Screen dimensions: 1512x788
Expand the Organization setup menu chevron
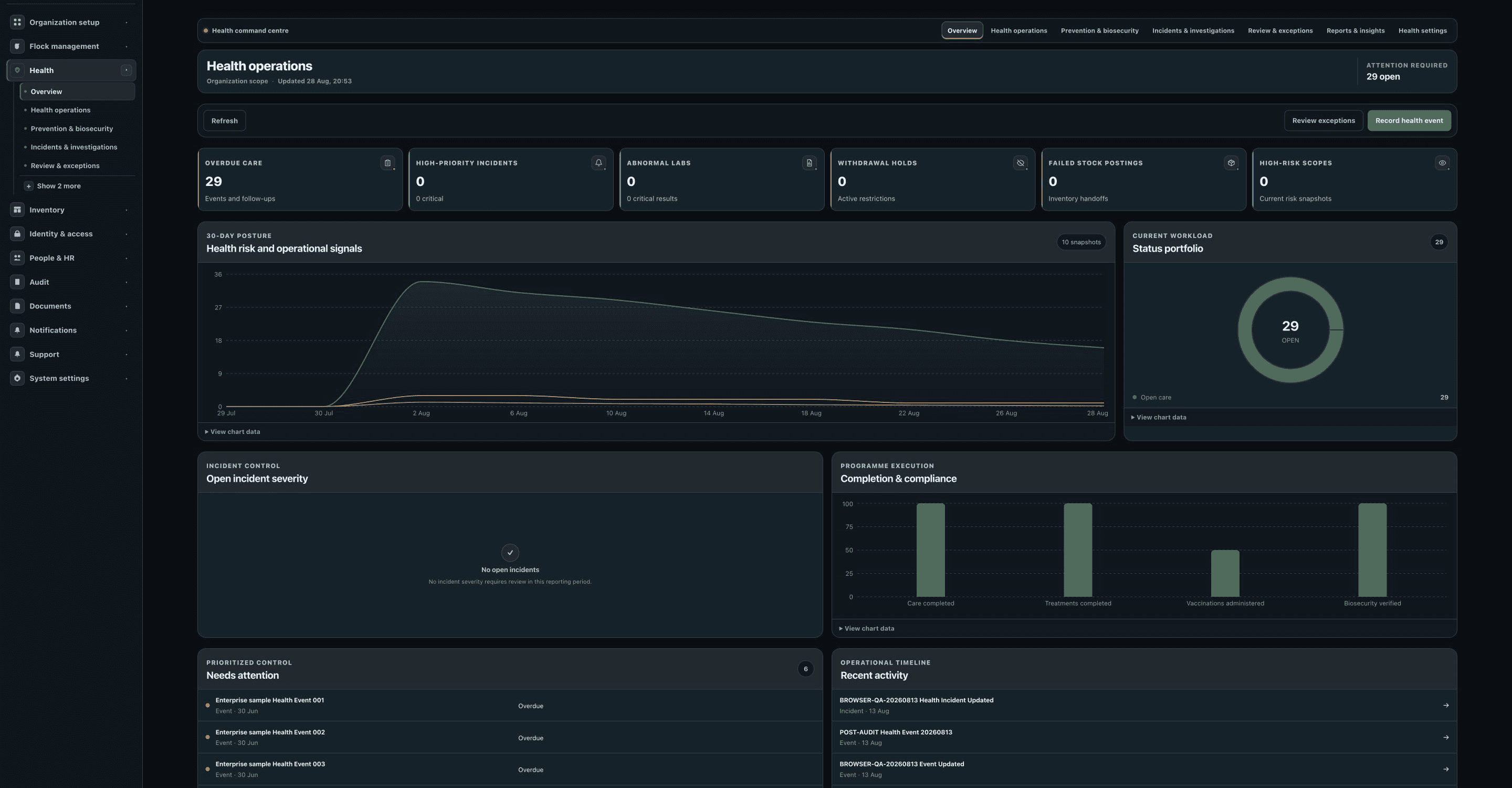click(x=126, y=22)
